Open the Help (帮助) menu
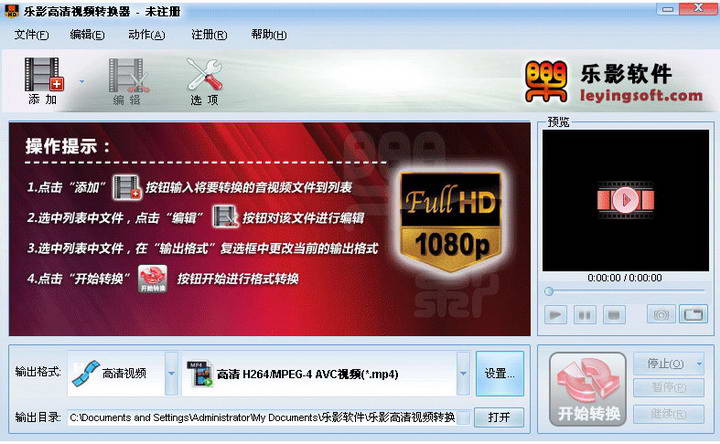The width and height of the screenshot is (720, 444). [x=269, y=35]
